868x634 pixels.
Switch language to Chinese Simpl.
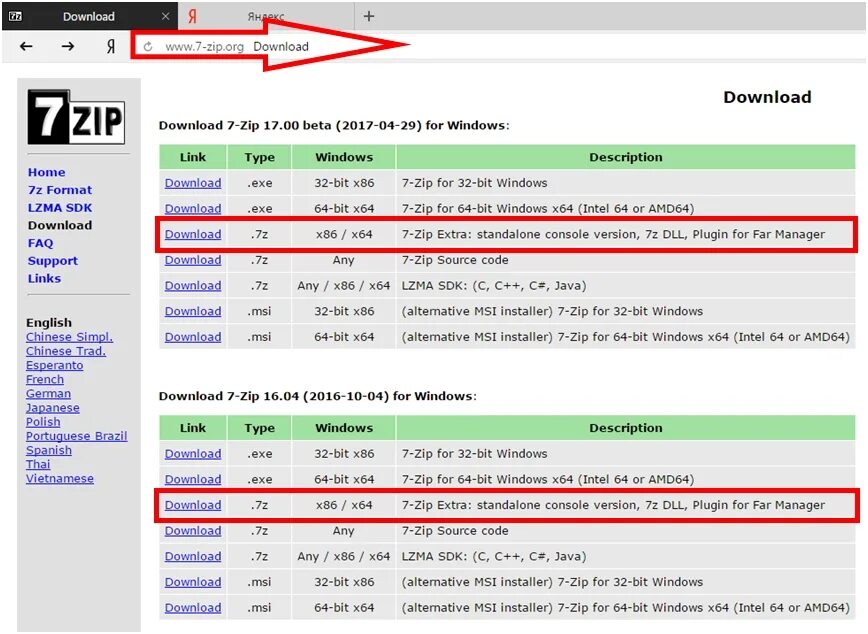click(69, 337)
